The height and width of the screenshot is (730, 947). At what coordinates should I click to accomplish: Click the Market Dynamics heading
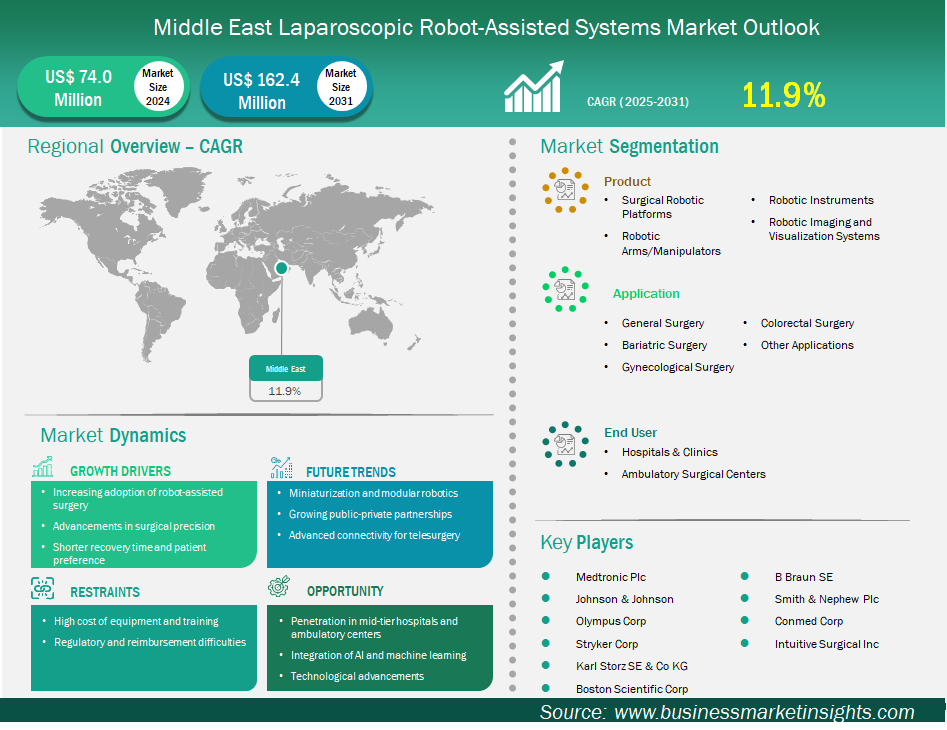(x=113, y=435)
